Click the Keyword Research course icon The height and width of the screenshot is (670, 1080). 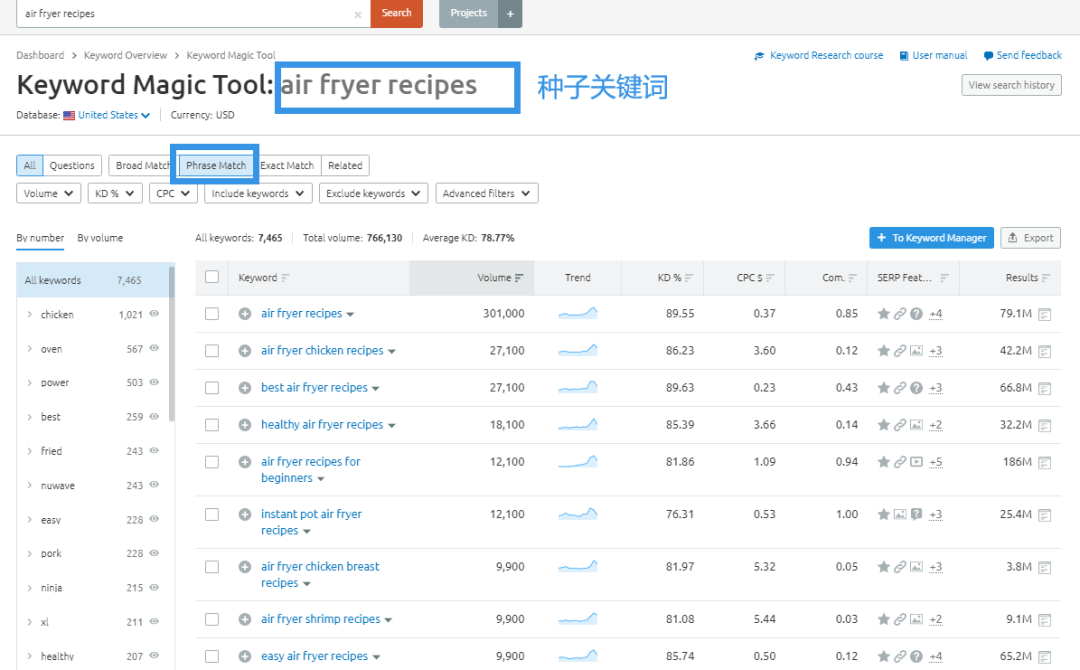point(759,55)
